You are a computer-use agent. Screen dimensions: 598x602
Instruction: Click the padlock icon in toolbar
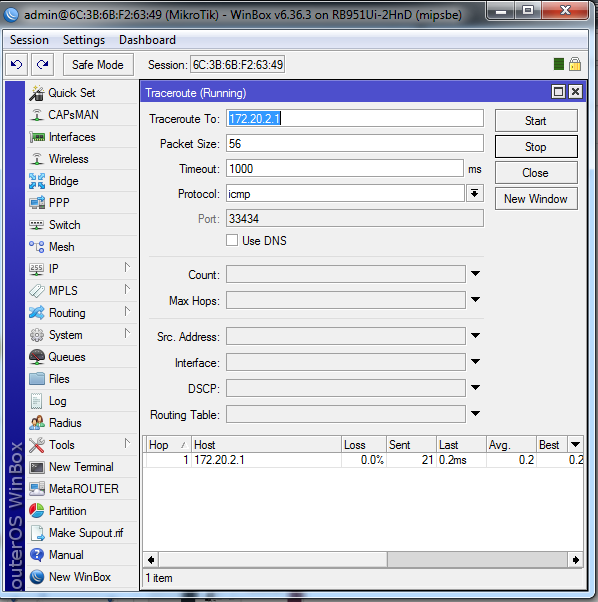(575, 64)
